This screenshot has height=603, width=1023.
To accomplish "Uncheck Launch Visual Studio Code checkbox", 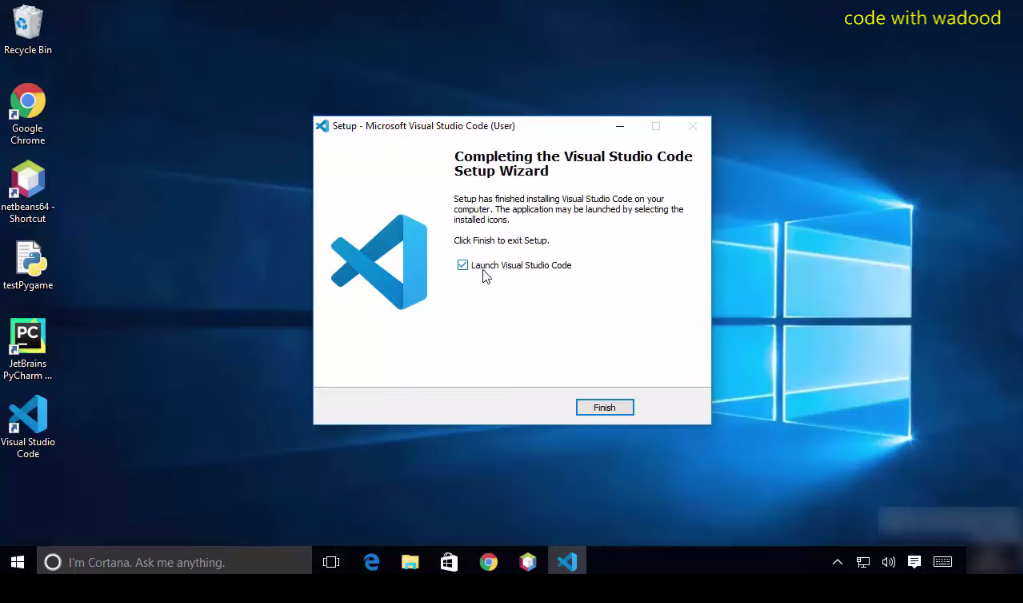I will click(463, 264).
